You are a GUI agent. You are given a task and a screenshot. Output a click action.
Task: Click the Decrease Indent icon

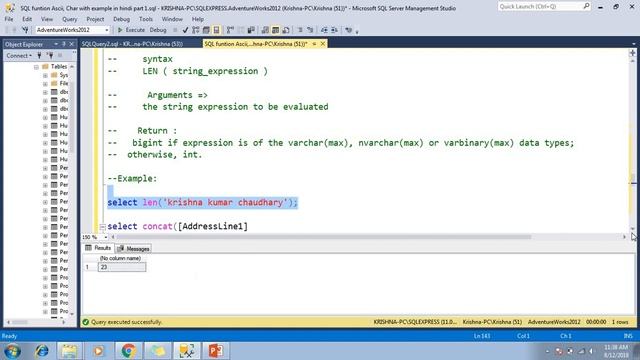coord(324,30)
